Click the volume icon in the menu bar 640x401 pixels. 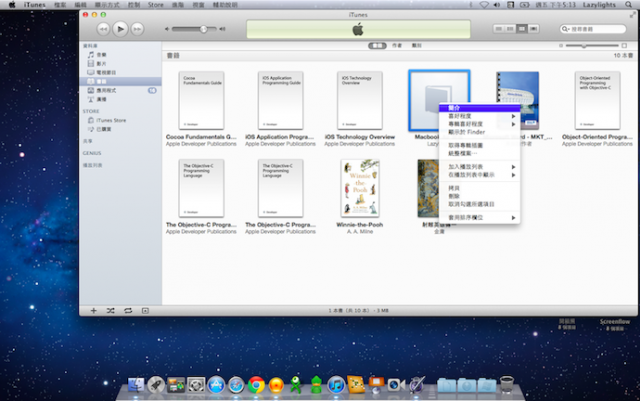[497, 5]
